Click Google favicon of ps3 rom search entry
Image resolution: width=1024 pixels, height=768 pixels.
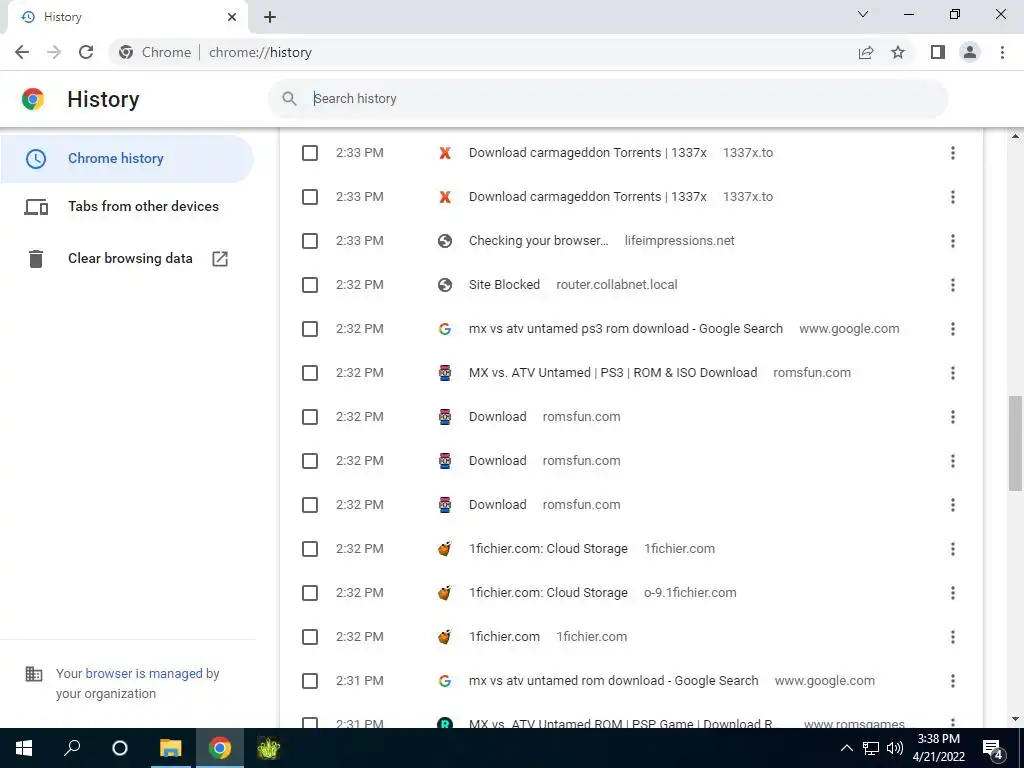coord(445,328)
